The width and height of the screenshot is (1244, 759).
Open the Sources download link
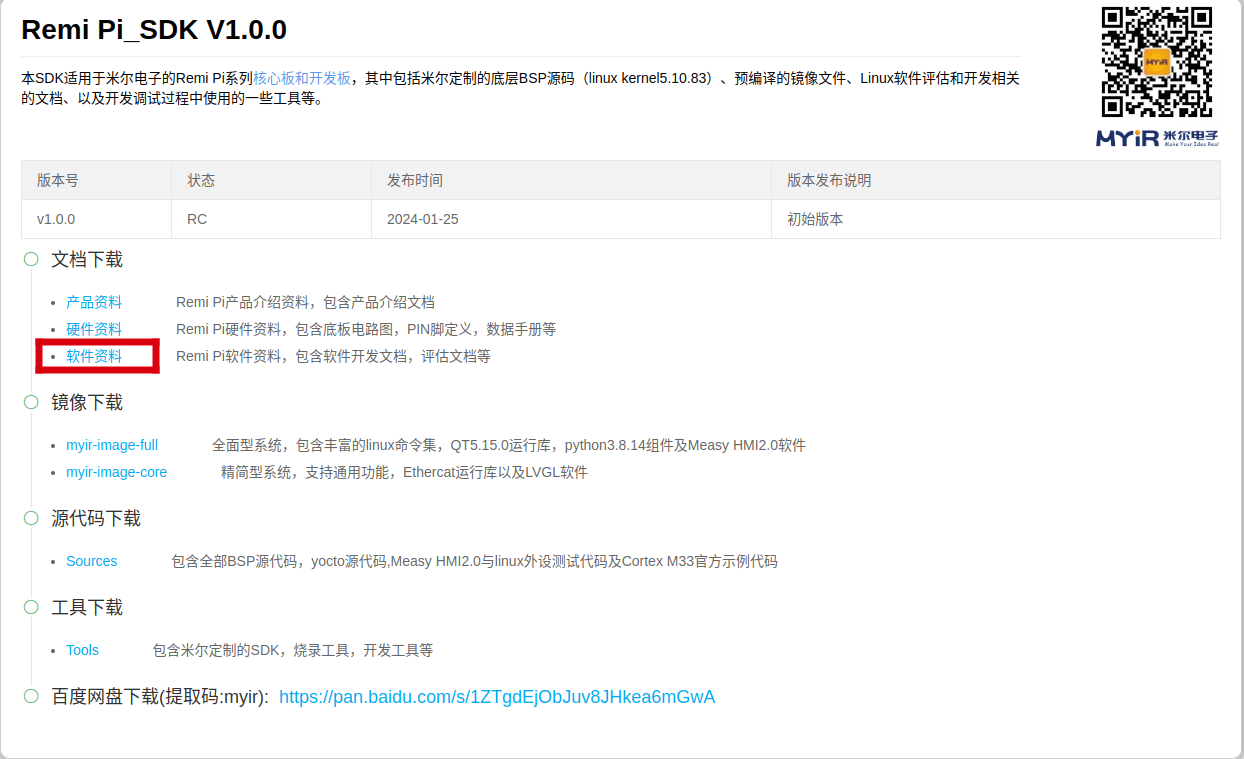(92, 561)
